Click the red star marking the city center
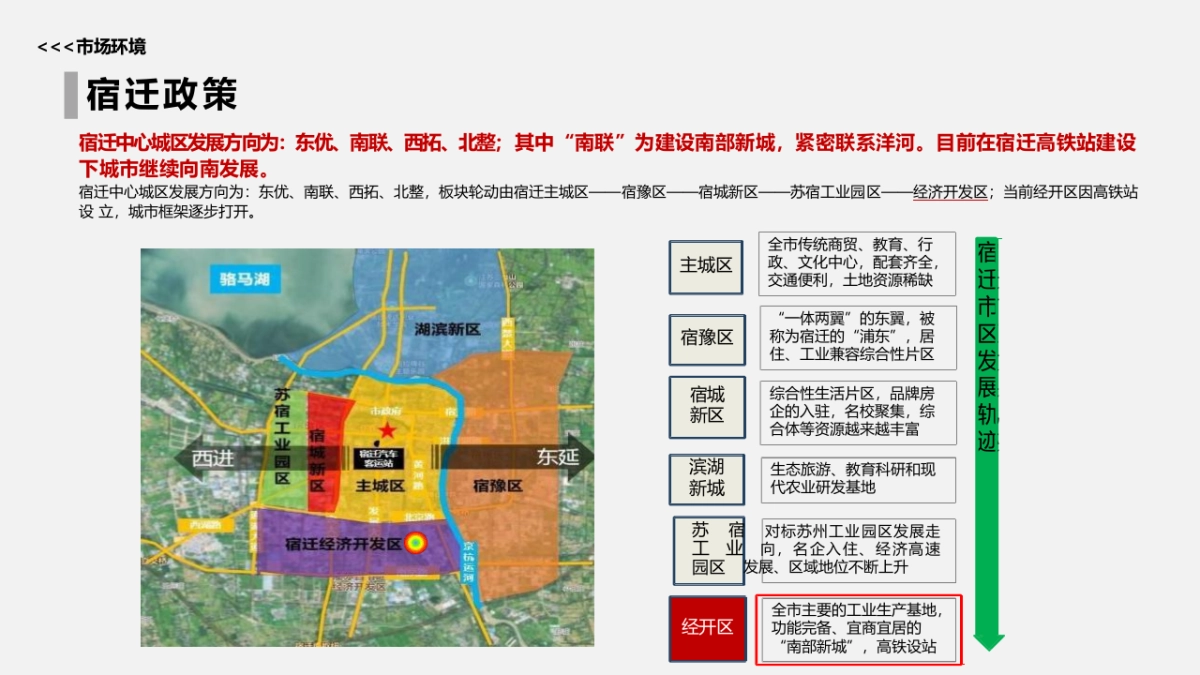The image size is (1200, 675). (x=387, y=429)
